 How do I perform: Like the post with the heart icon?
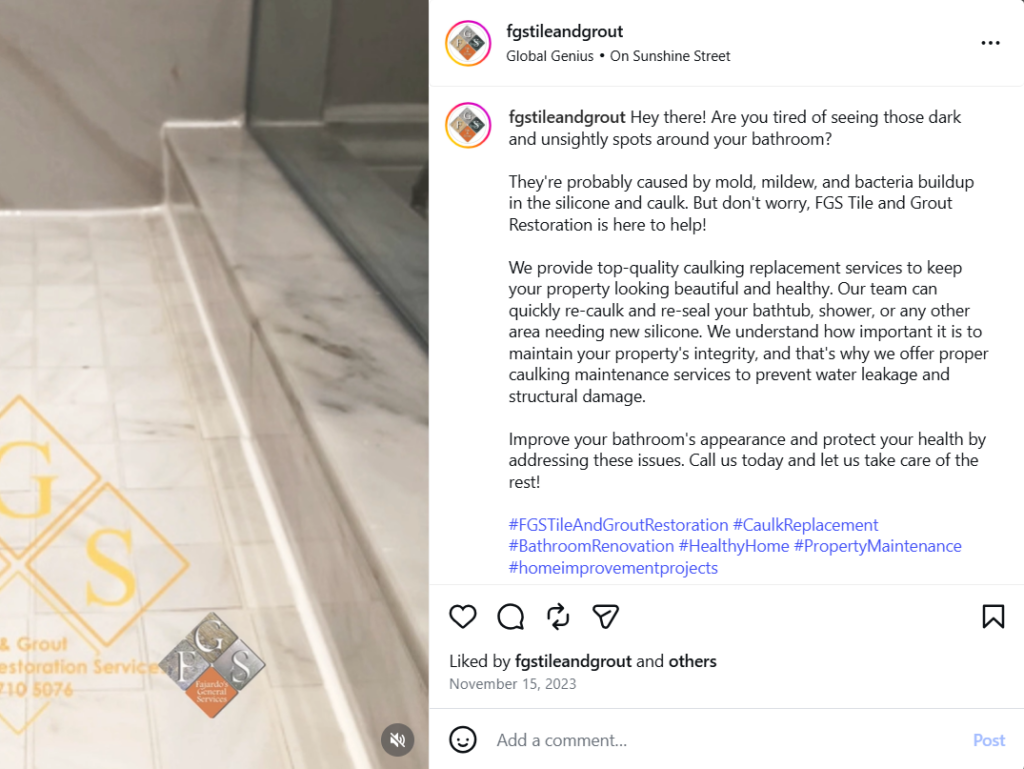click(x=462, y=616)
